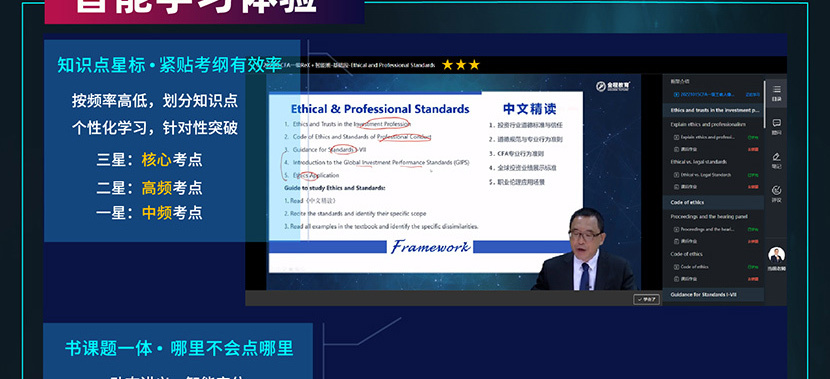The height and width of the screenshot is (379, 830).
Task: Click the video icon beside Ethical vs. Legal Standards
Action: (676, 175)
